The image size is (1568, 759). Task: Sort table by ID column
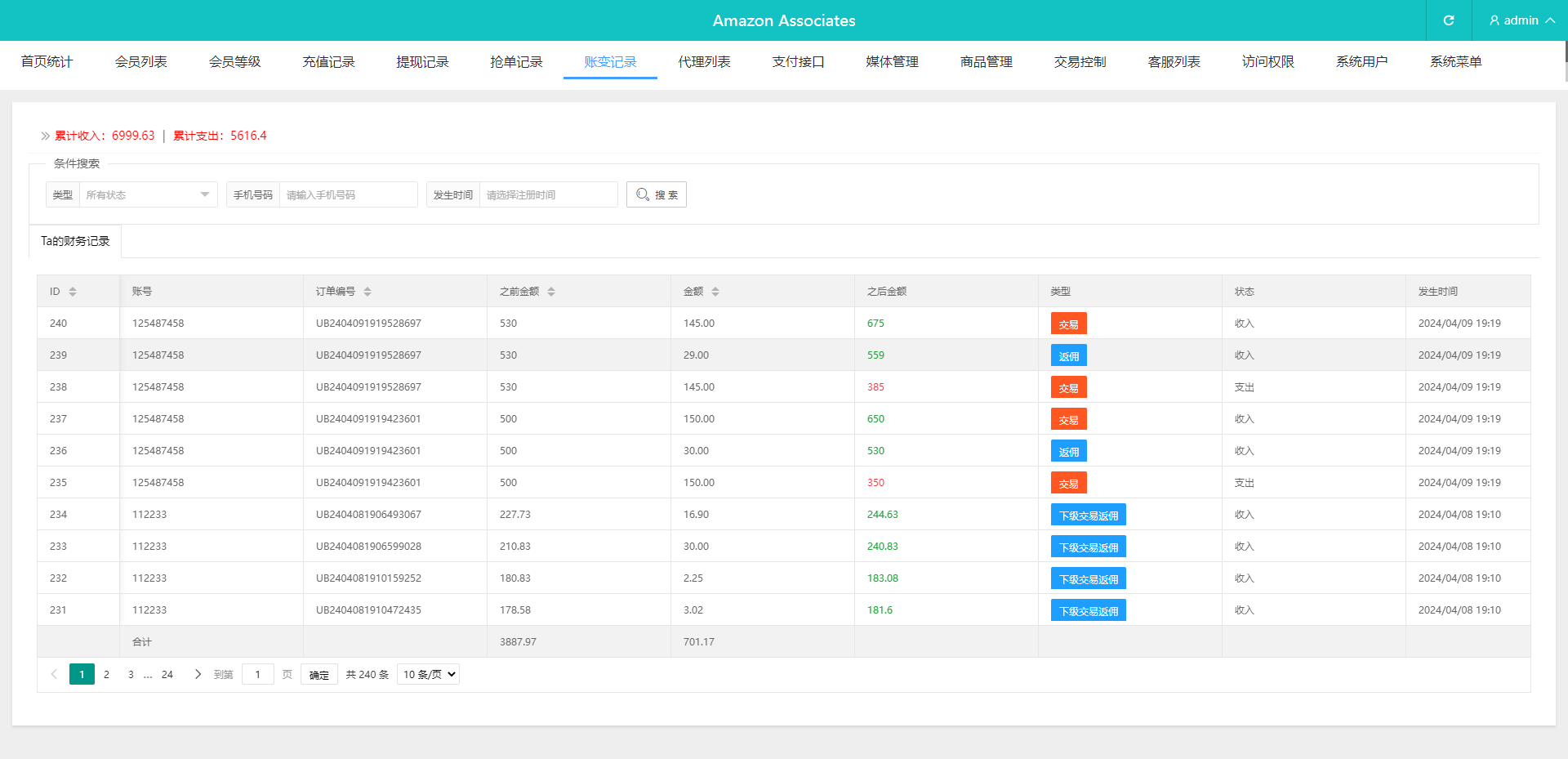coord(73,292)
